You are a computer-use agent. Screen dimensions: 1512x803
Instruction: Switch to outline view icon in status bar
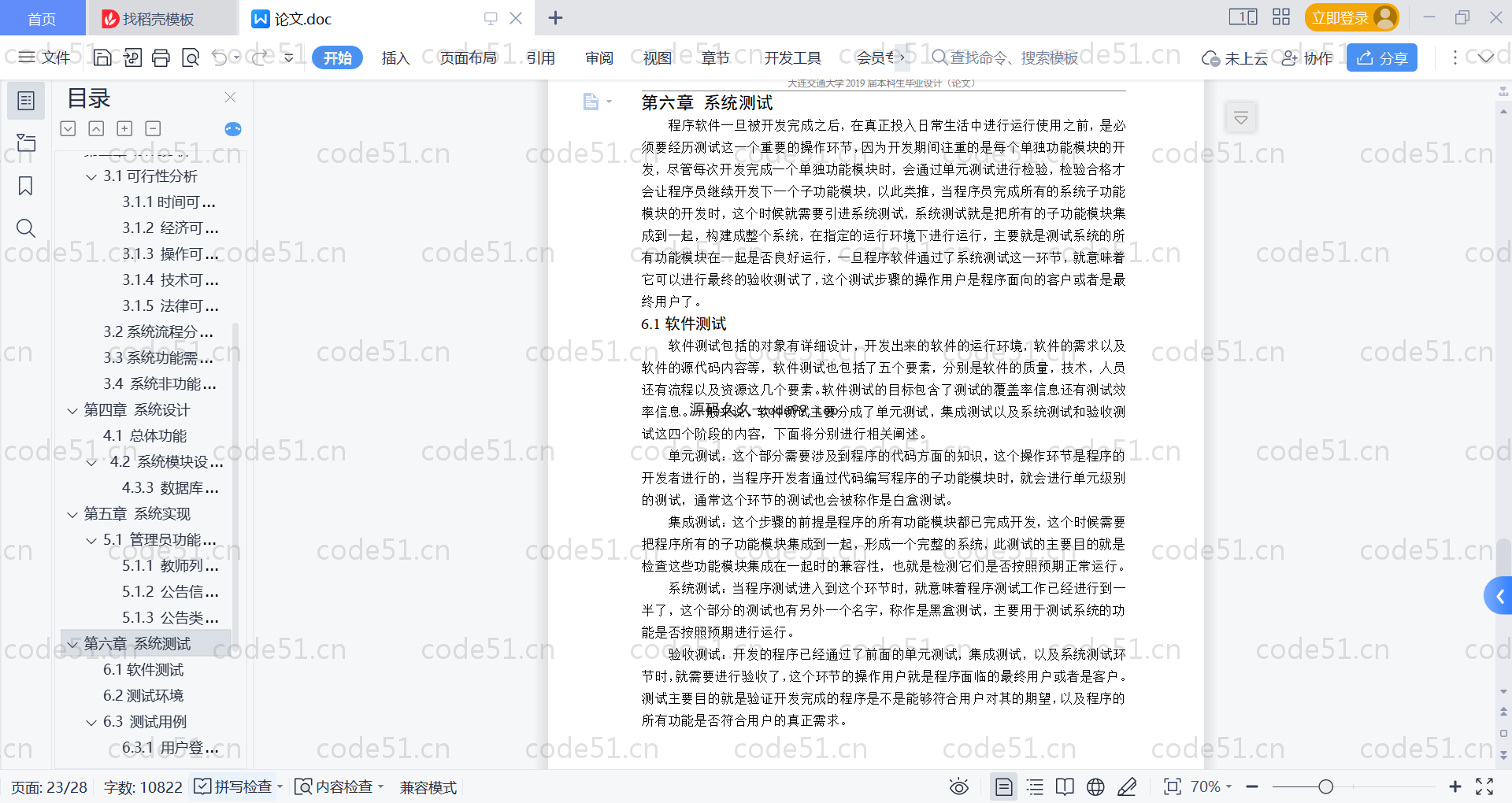(1035, 786)
